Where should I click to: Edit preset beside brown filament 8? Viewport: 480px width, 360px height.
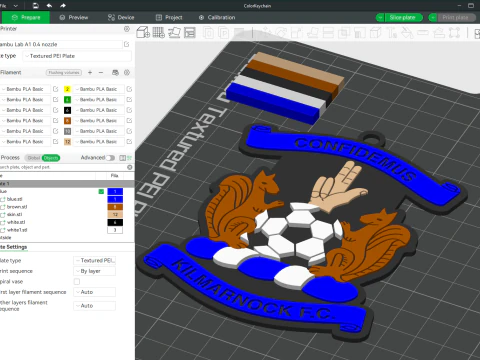129,120
